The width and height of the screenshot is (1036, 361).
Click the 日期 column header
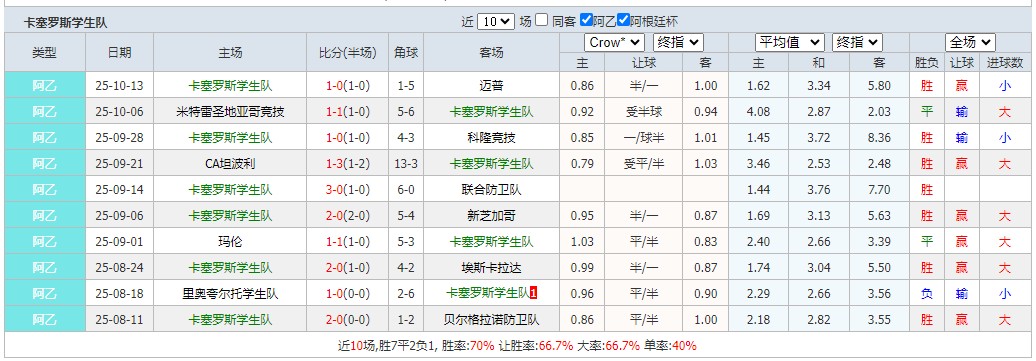point(120,53)
